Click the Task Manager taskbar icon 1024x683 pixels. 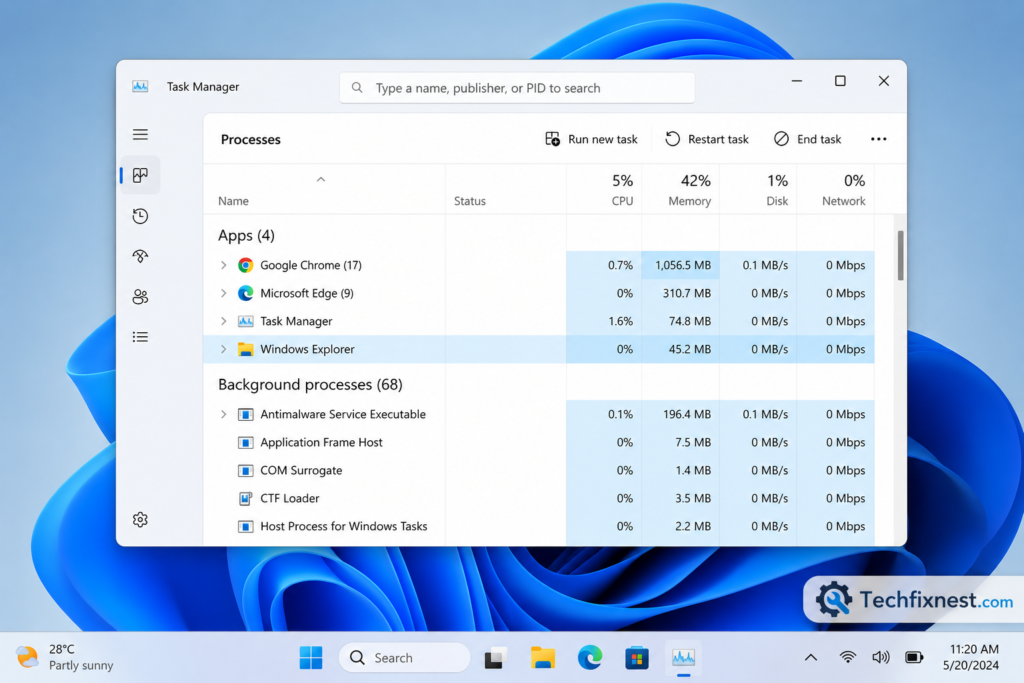click(684, 658)
